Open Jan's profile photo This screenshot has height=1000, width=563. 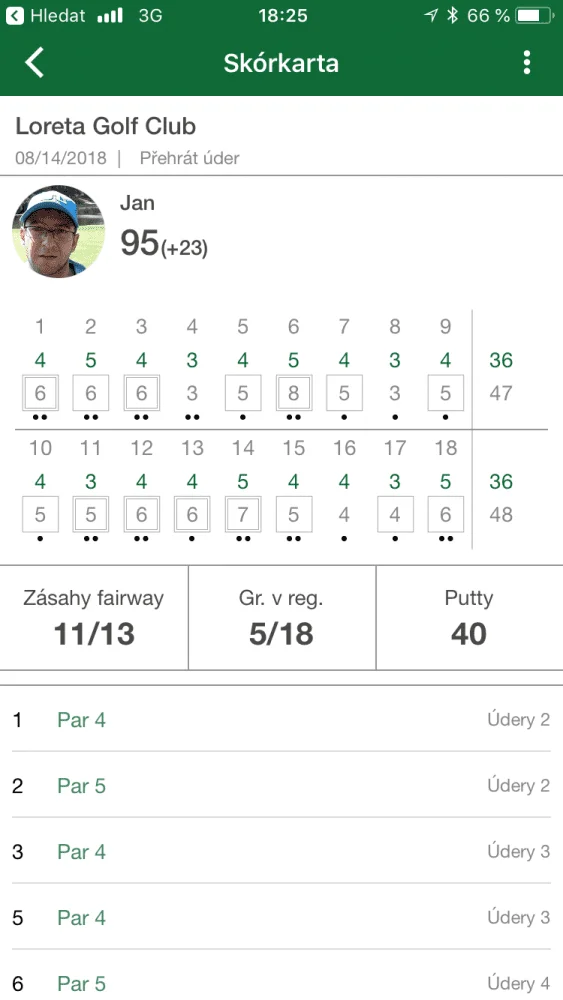(59, 231)
